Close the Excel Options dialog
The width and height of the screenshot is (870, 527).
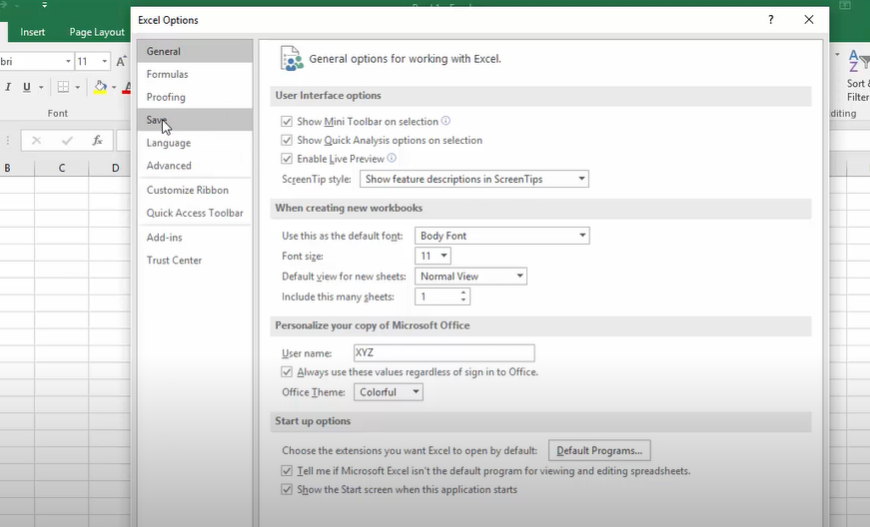tap(809, 20)
